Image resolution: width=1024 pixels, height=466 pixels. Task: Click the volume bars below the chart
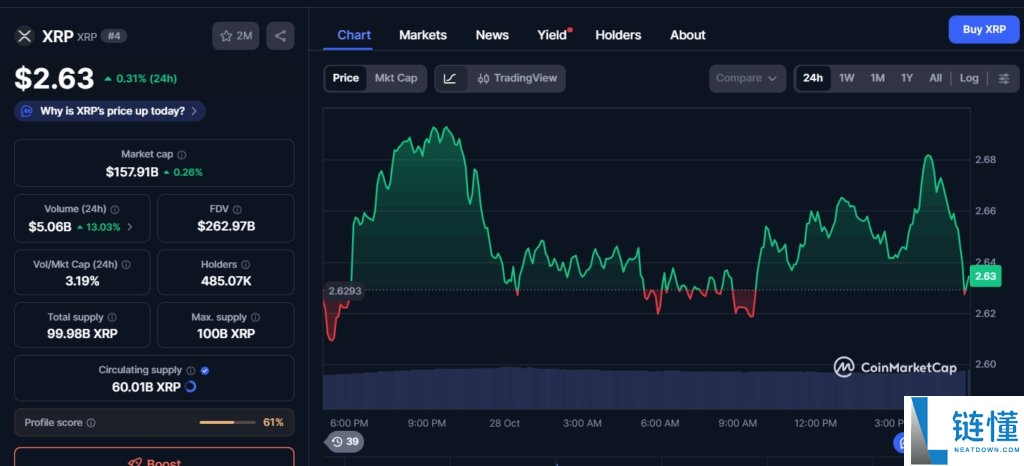pyautogui.click(x=645, y=388)
